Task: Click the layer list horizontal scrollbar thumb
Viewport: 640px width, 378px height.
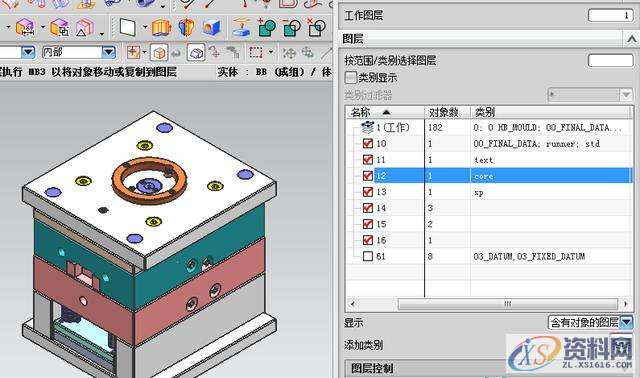Action: [x=508, y=304]
